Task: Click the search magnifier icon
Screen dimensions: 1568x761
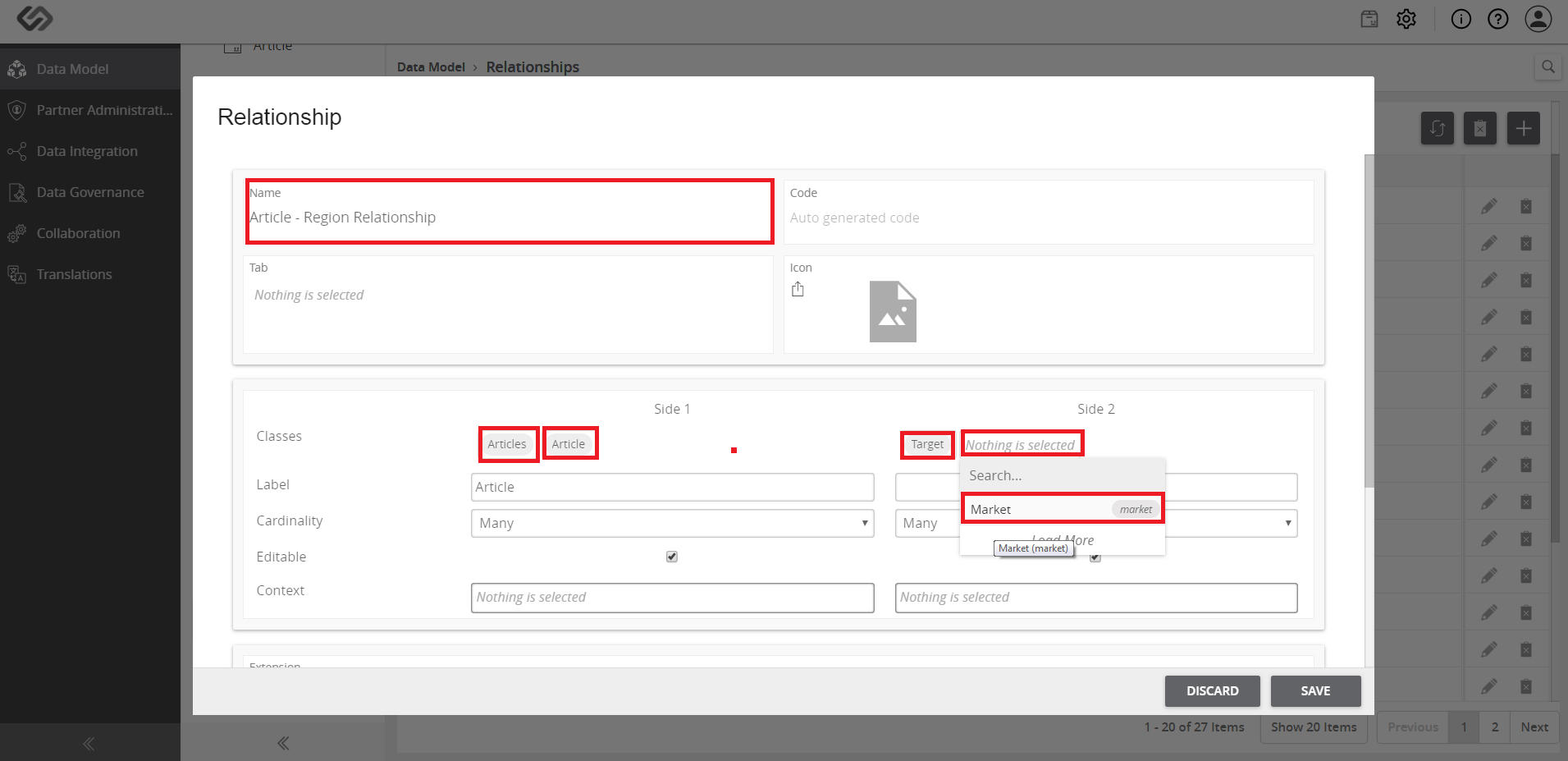Action: click(1548, 67)
